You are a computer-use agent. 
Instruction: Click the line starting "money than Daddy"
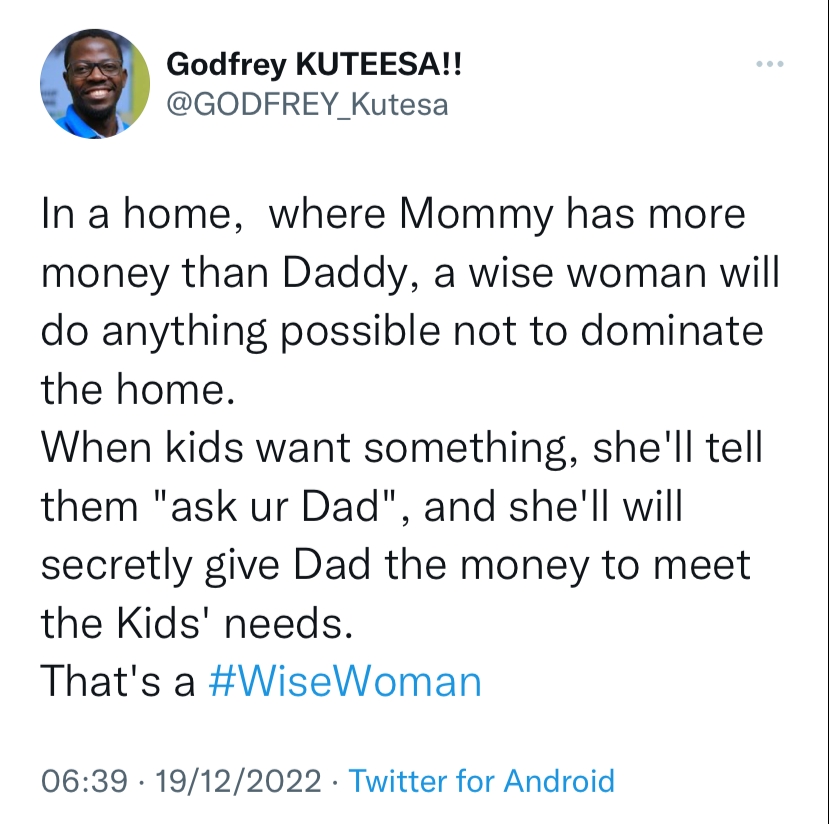[410, 273]
